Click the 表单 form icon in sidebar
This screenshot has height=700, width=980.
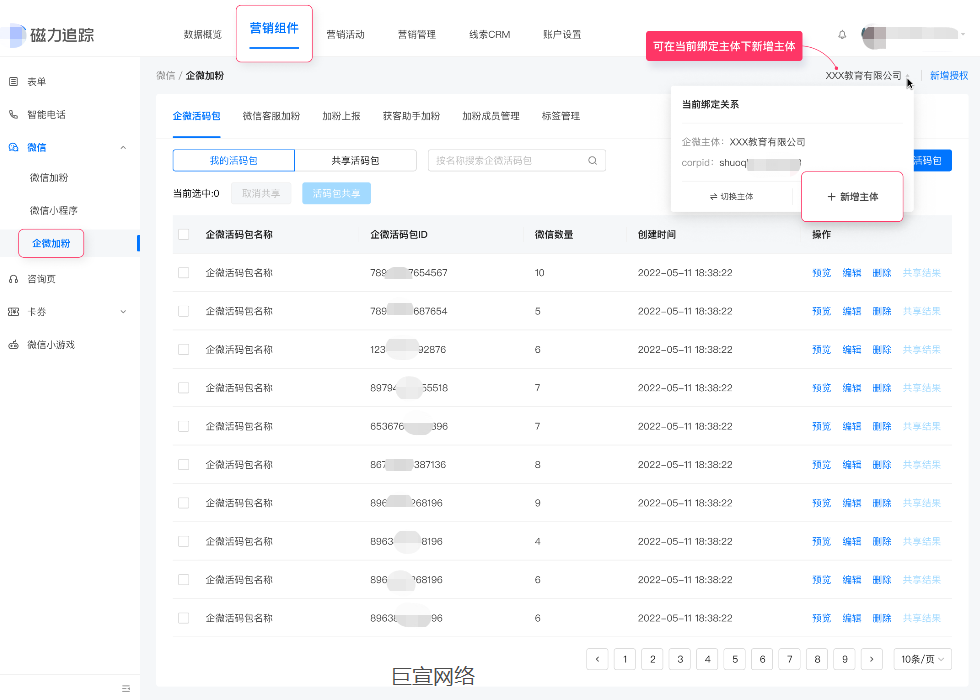click(x=13, y=81)
